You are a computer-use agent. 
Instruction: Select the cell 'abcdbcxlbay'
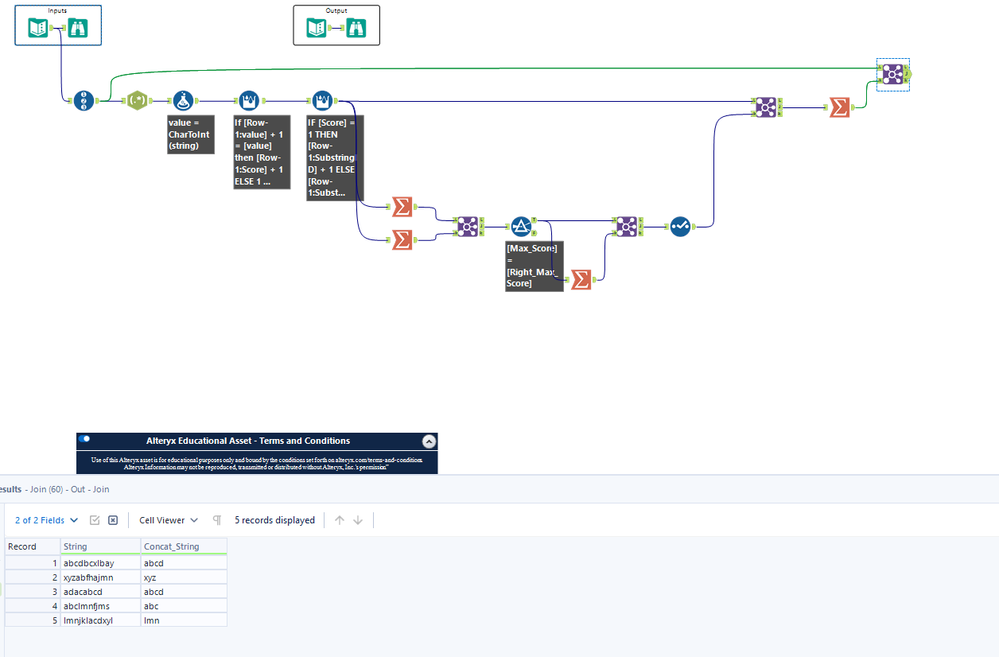(101, 563)
